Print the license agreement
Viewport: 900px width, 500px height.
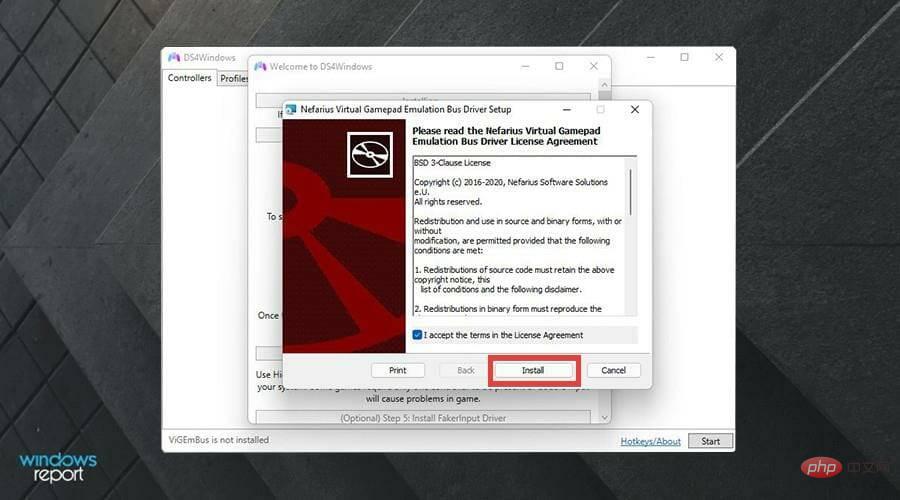point(397,370)
